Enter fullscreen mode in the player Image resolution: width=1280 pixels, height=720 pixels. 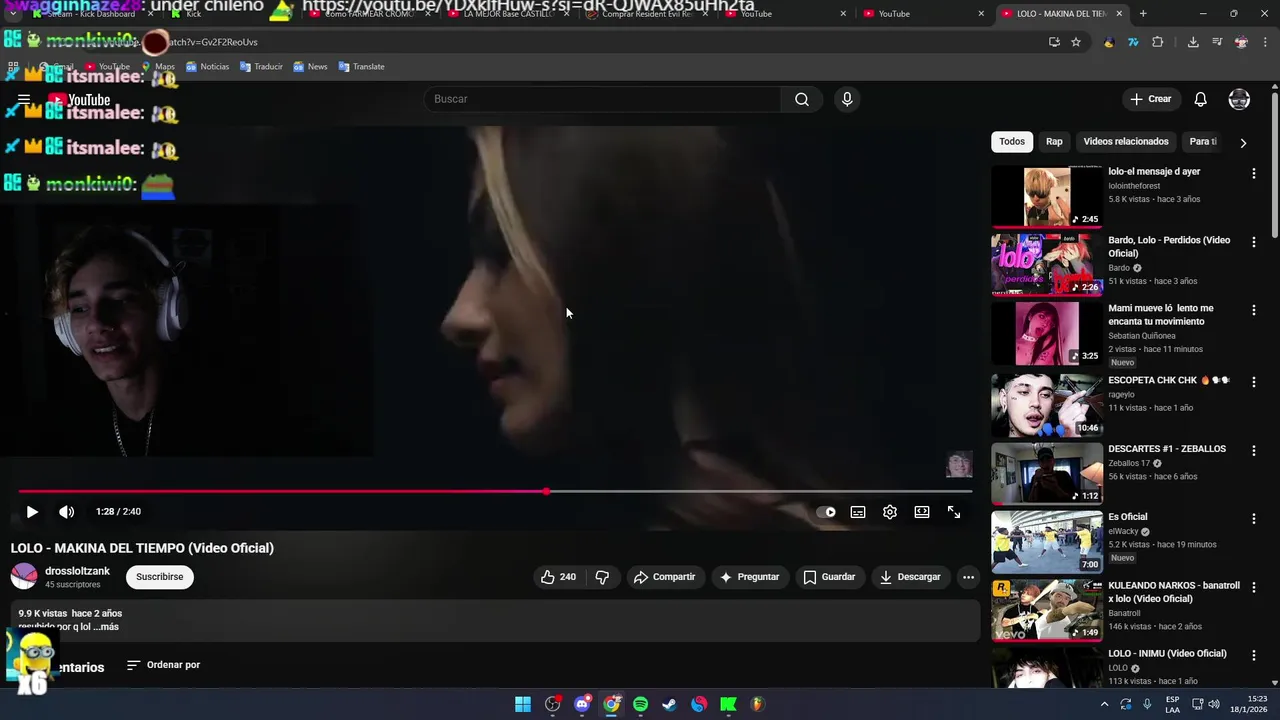pyautogui.click(x=954, y=512)
